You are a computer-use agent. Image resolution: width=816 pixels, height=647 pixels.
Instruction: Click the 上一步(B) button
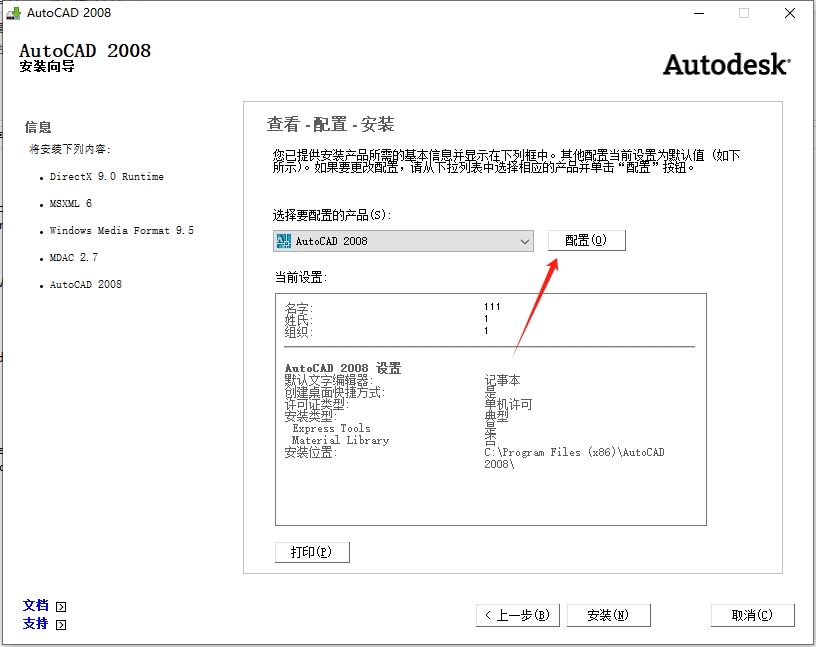point(517,615)
